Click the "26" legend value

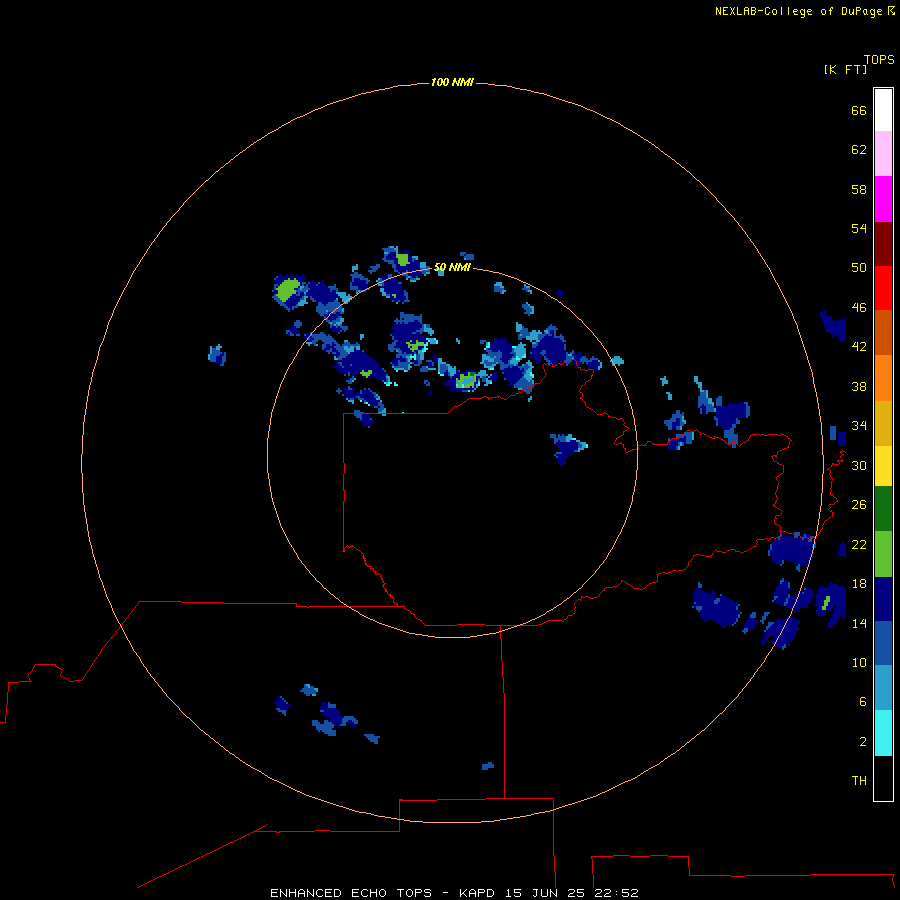(859, 505)
